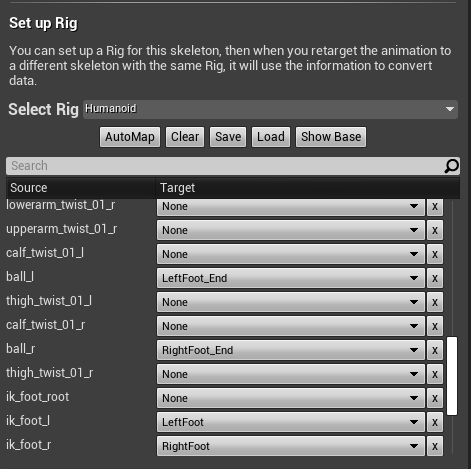Screen dimensions: 471x469
Task: Click the Clear button
Action: pos(185,137)
